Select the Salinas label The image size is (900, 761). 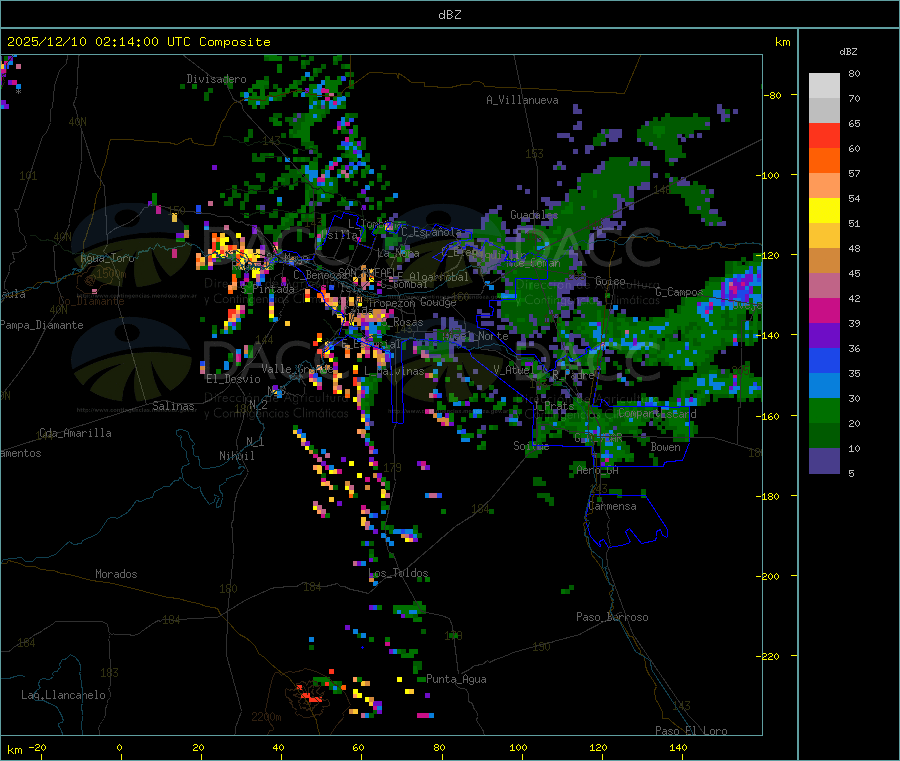pyautogui.click(x=173, y=406)
